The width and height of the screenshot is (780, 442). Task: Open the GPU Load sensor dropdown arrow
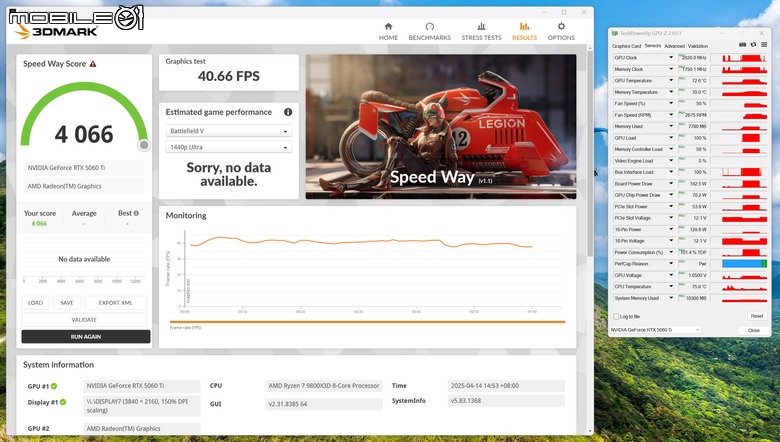click(671, 138)
